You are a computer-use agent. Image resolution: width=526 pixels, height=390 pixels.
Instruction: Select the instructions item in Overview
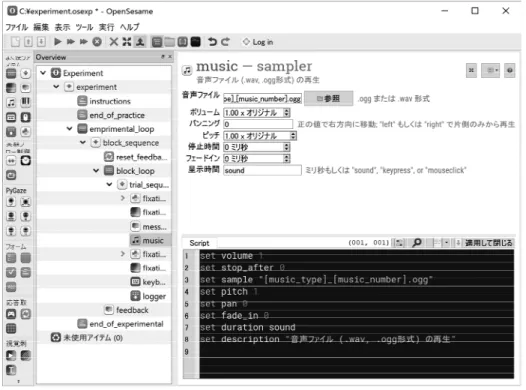pyautogui.click(x=110, y=101)
